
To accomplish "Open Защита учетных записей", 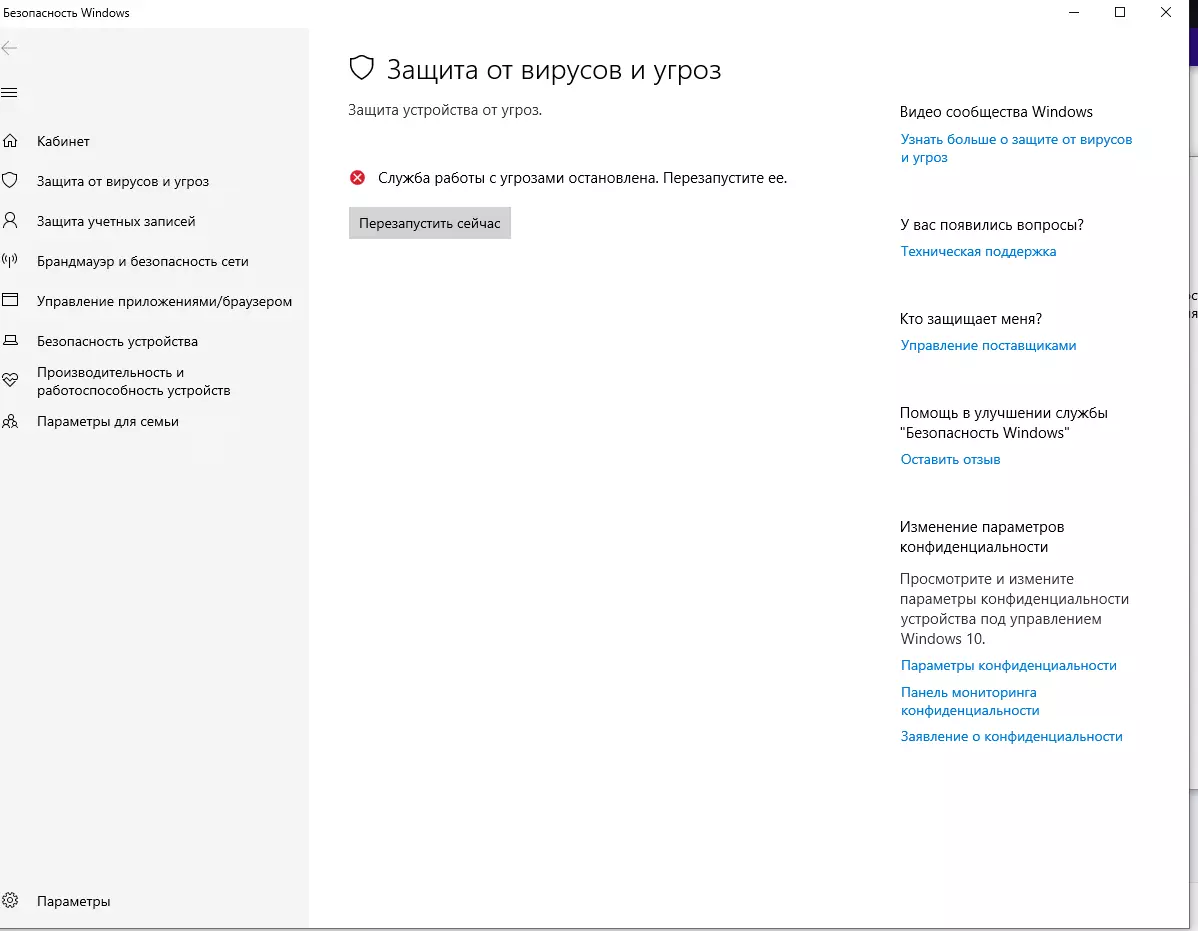I will tap(116, 221).
